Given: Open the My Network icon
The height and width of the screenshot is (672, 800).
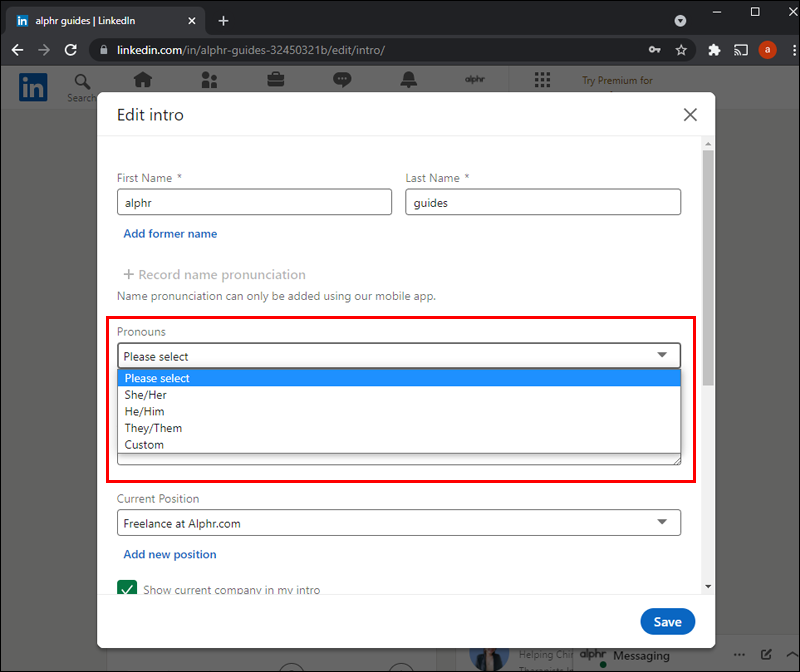Looking at the screenshot, I should [x=209, y=80].
